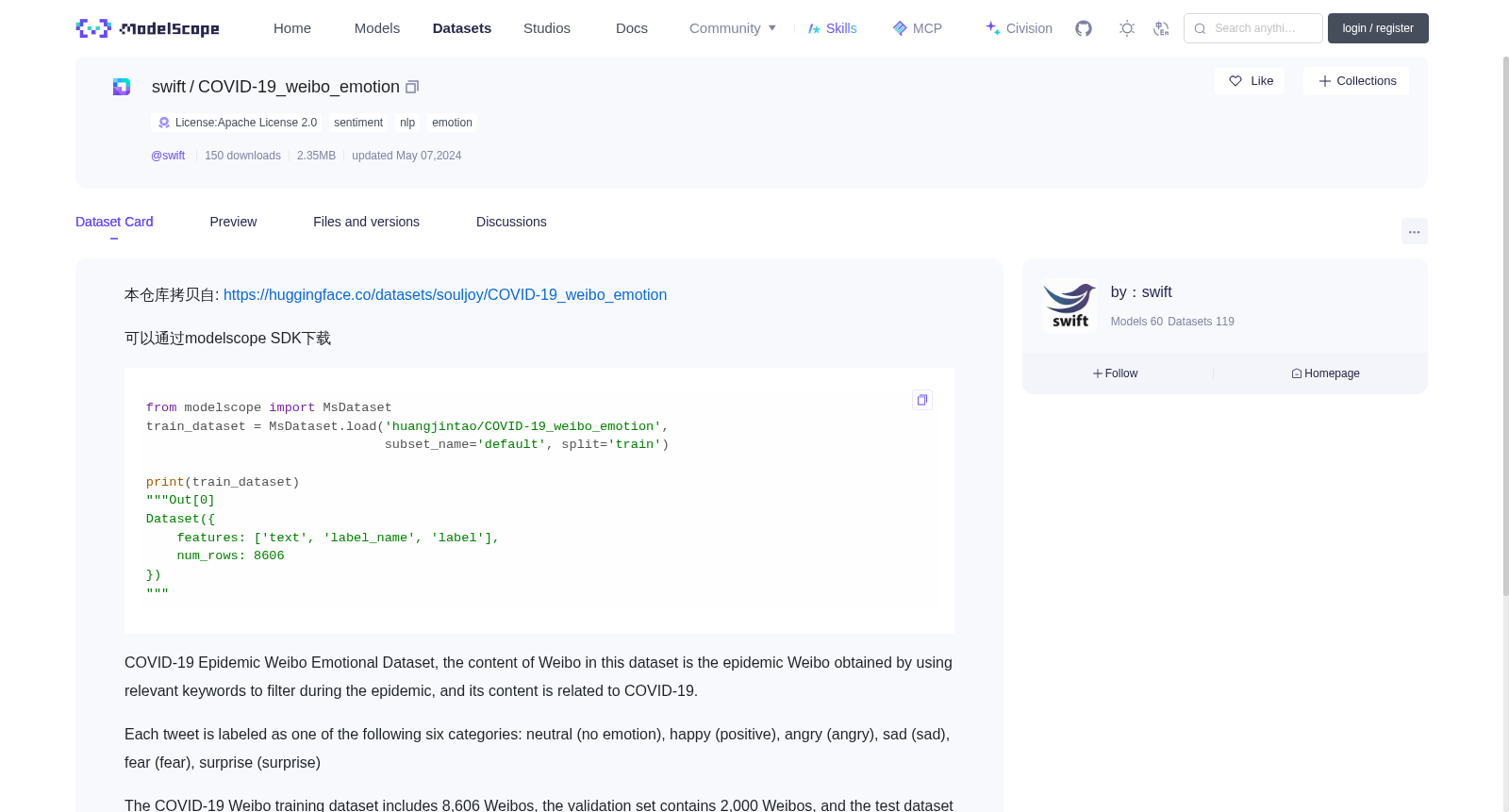Click login / register button
This screenshot has width=1509, height=812.
[x=1378, y=28]
